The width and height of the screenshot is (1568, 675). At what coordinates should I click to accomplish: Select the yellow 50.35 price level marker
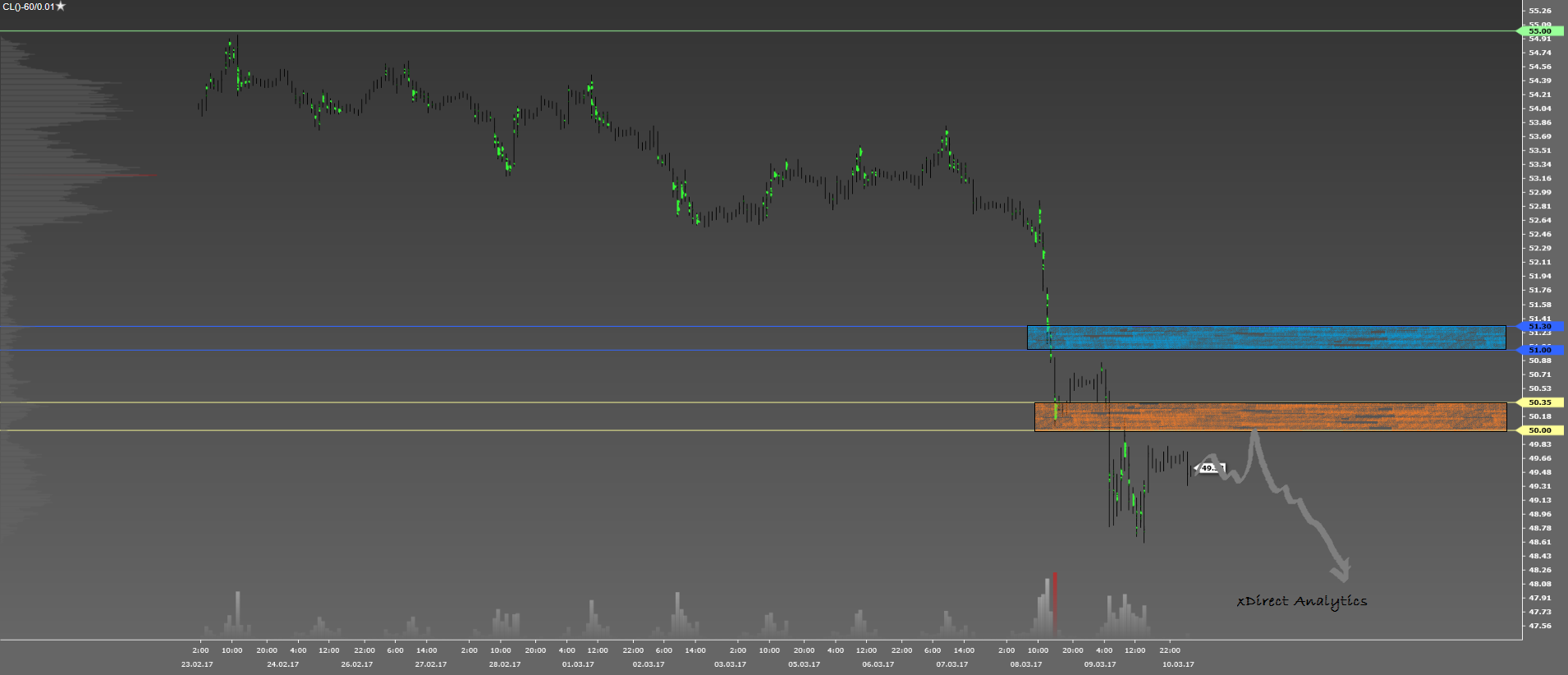(x=1539, y=402)
